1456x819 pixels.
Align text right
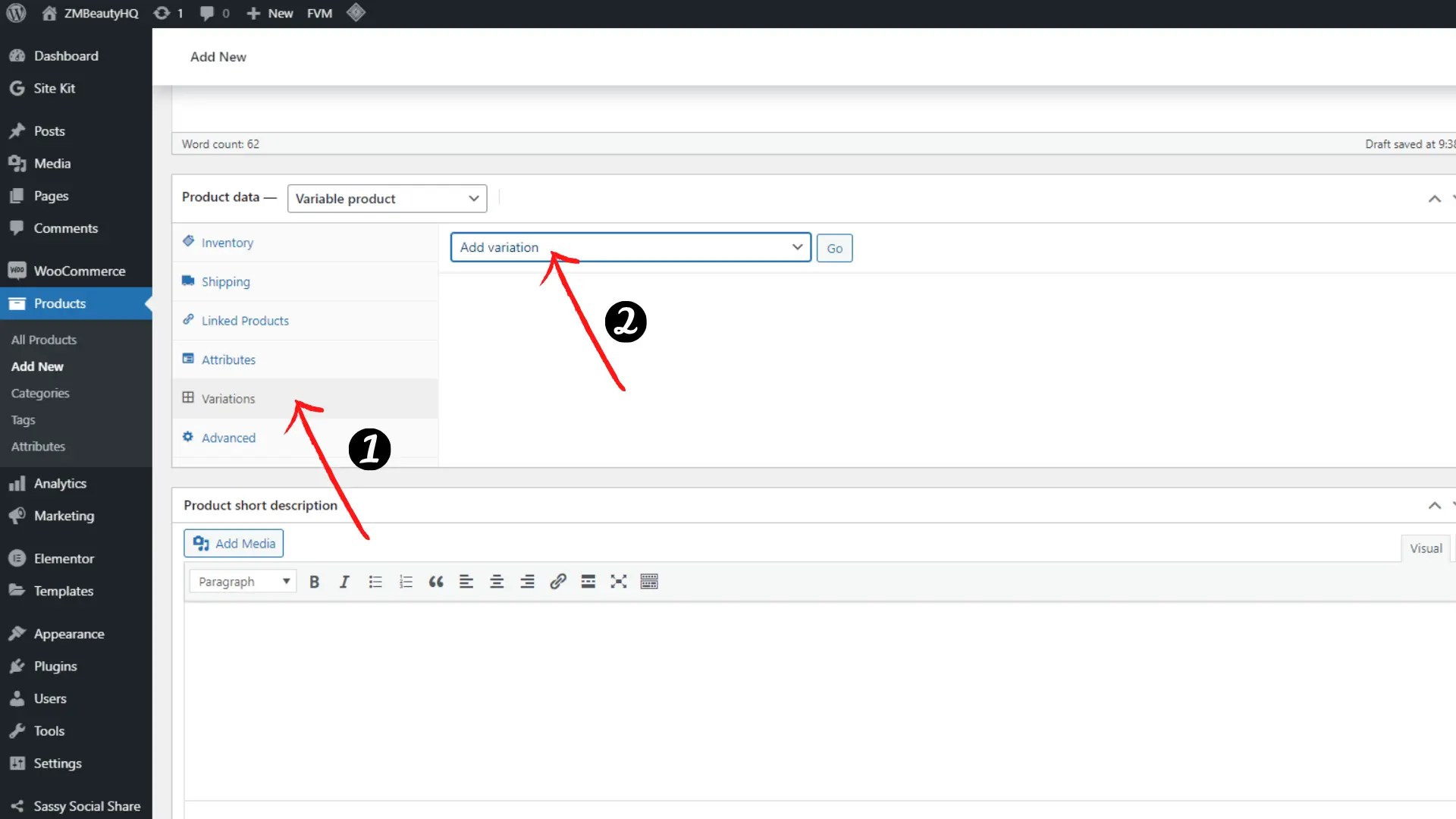[527, 582]
